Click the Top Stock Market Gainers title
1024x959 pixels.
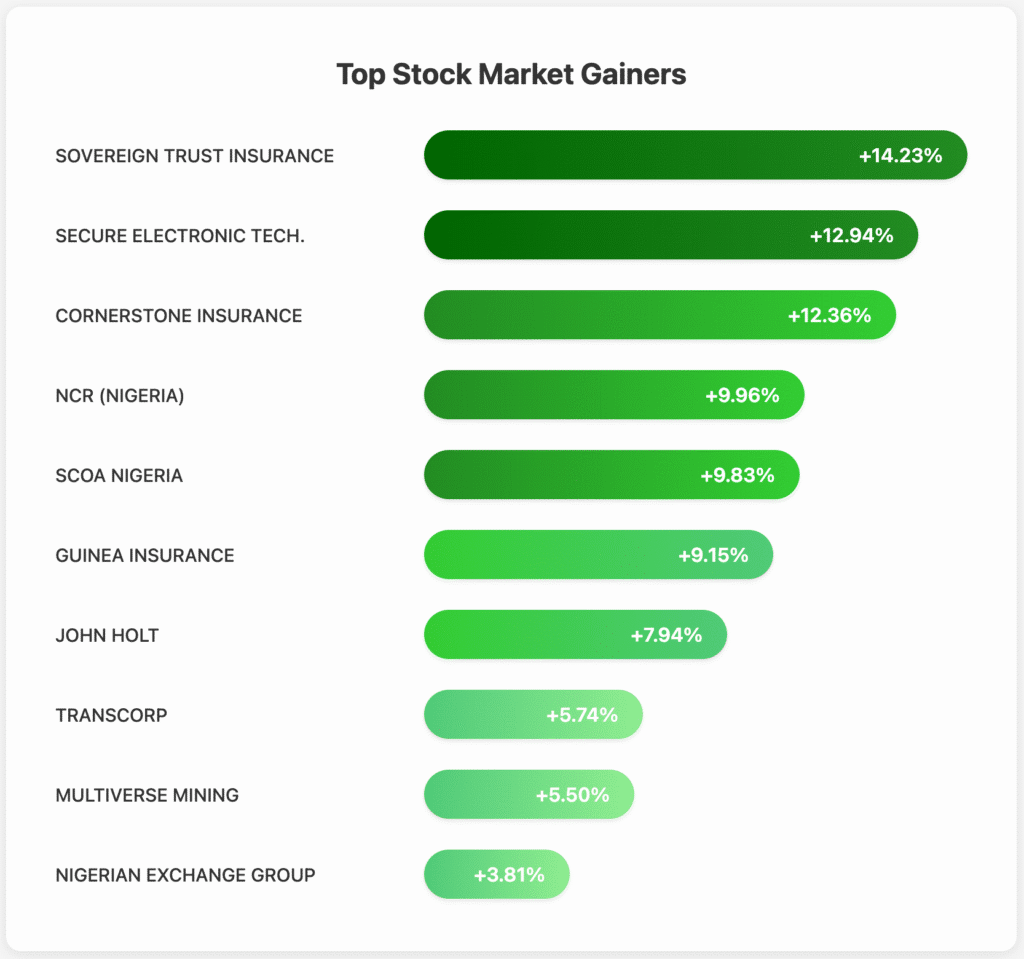pos(511,74)
